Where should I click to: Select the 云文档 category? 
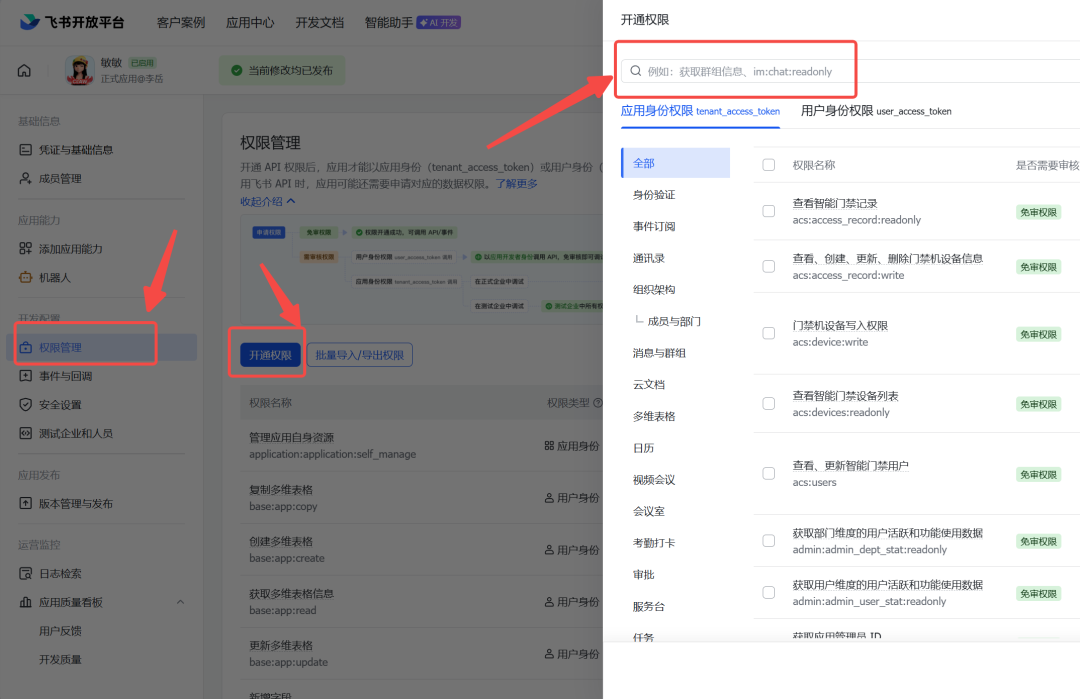(649, 385)
